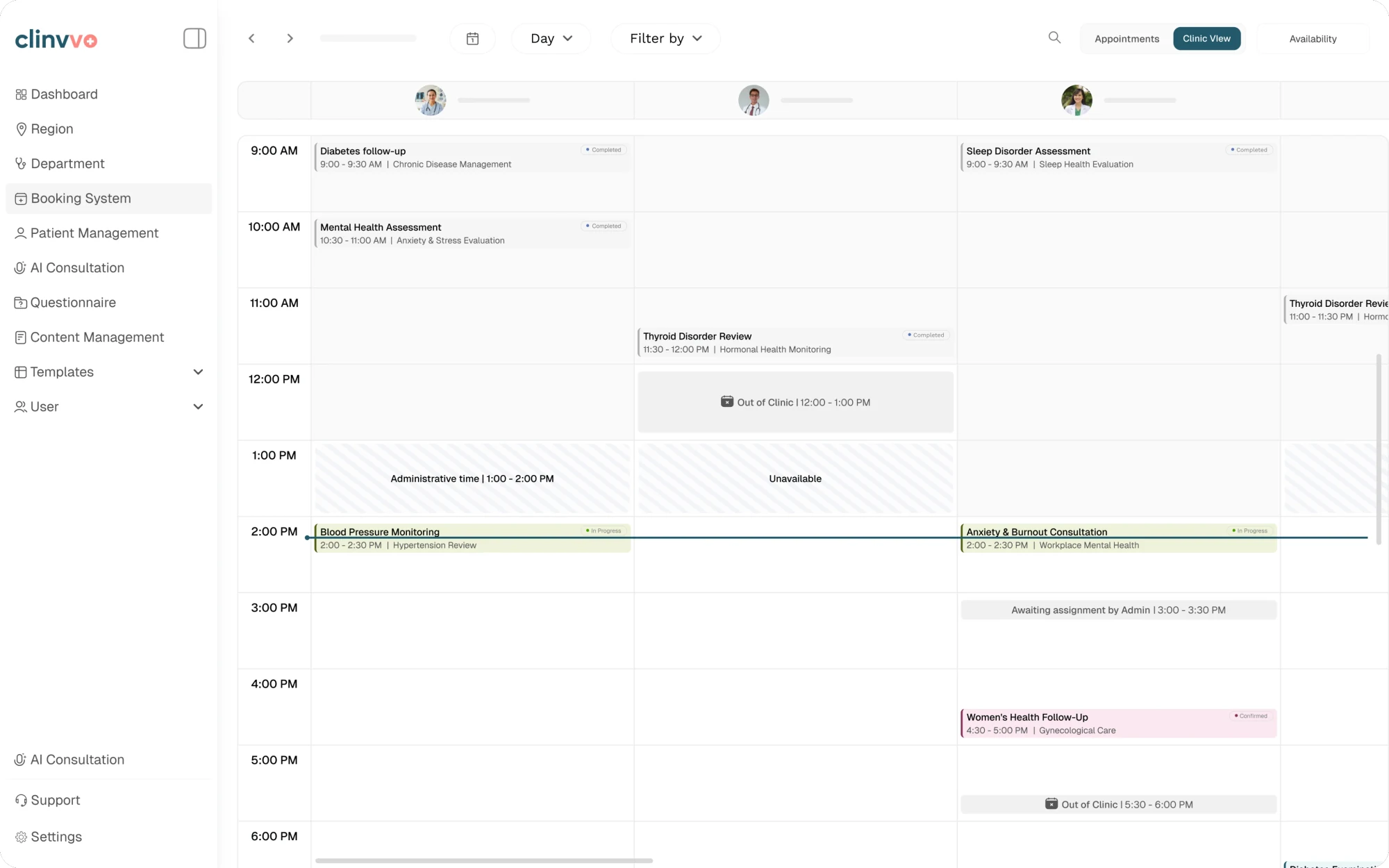Click the User people icon

point(21,407)
